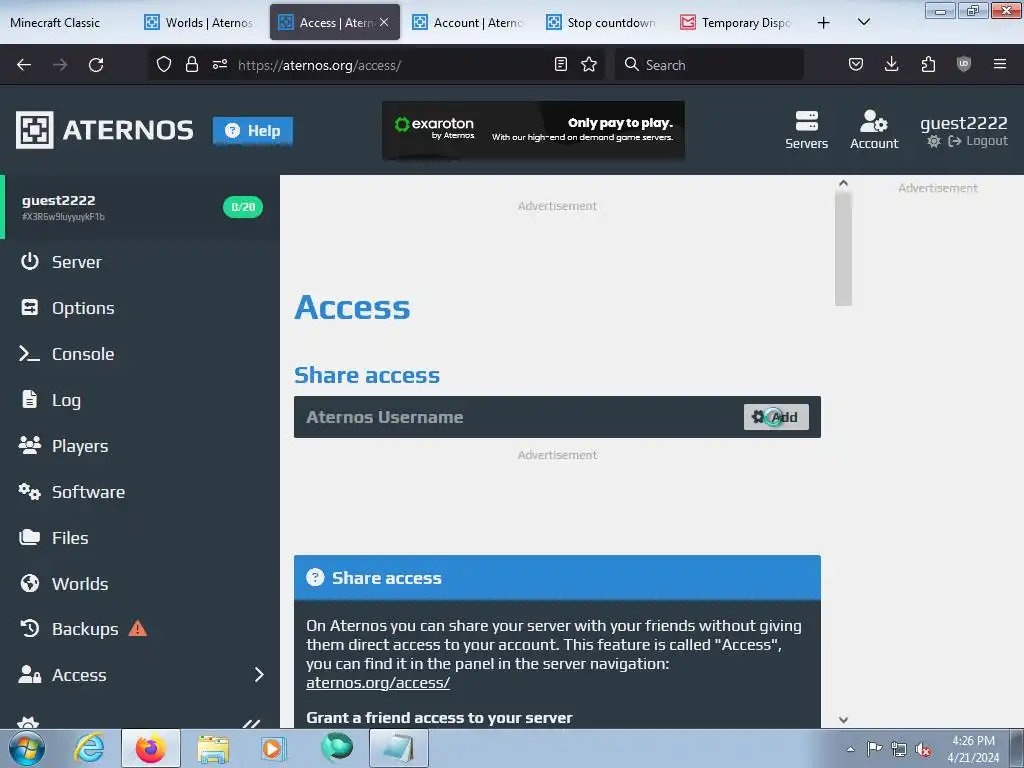This screenshot has height=768, width=1024.
Task: Open Internet Explorer from taskbar
Action: coord(89,748)
